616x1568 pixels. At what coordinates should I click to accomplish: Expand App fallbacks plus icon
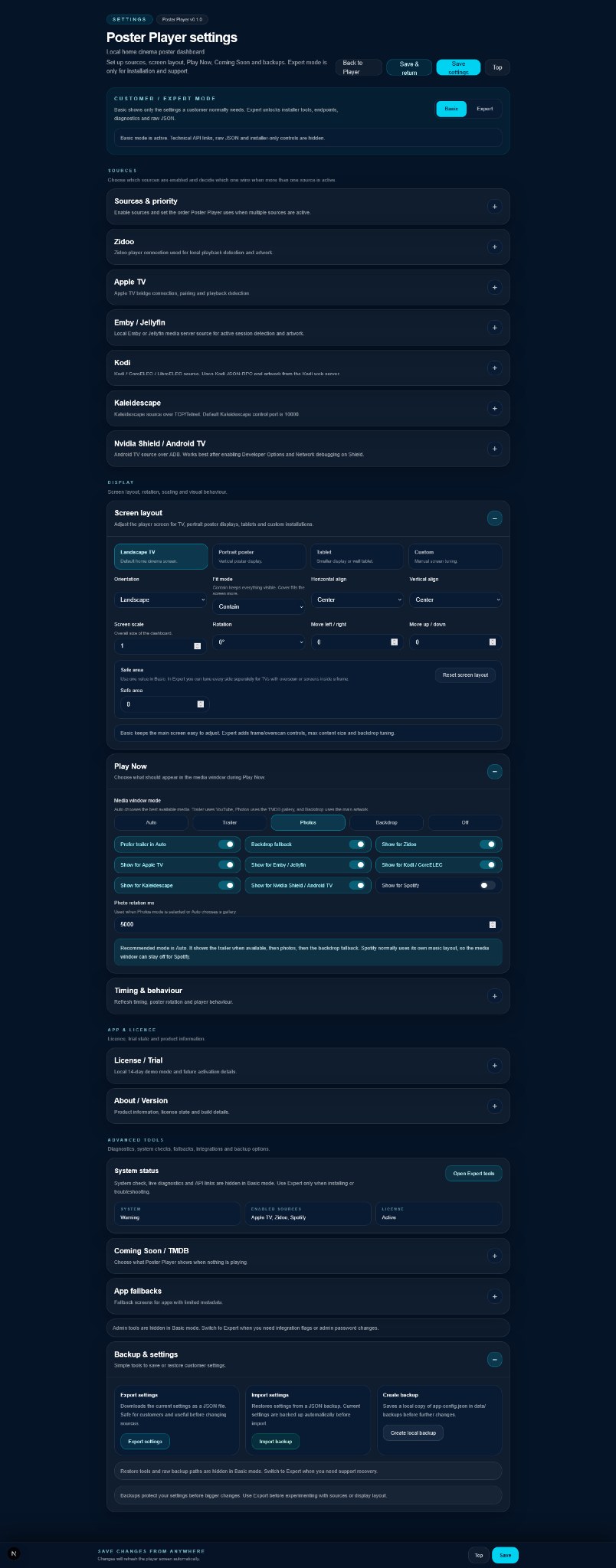coord(494,1296)
